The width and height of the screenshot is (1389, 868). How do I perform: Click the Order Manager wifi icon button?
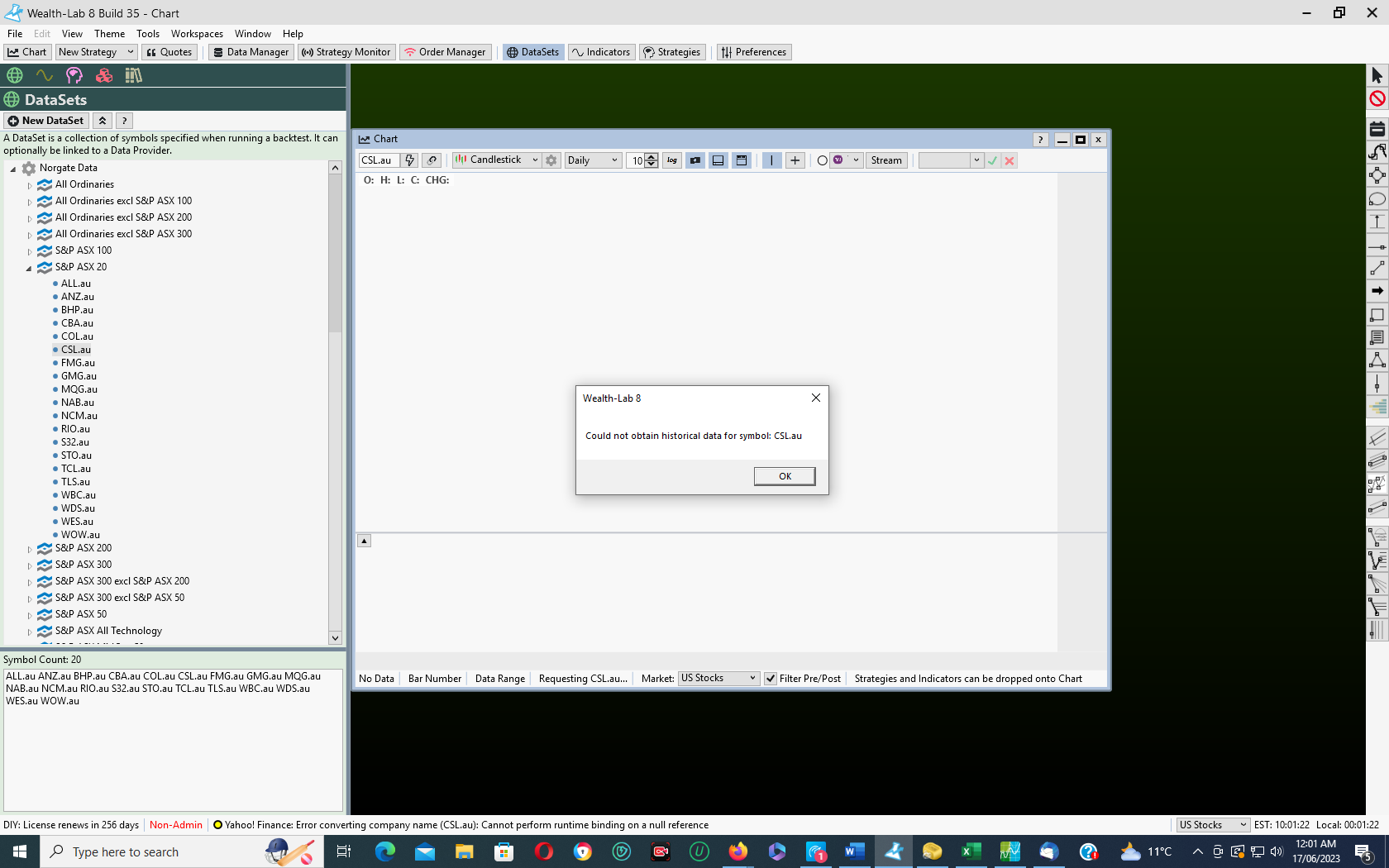coord(445,52)
